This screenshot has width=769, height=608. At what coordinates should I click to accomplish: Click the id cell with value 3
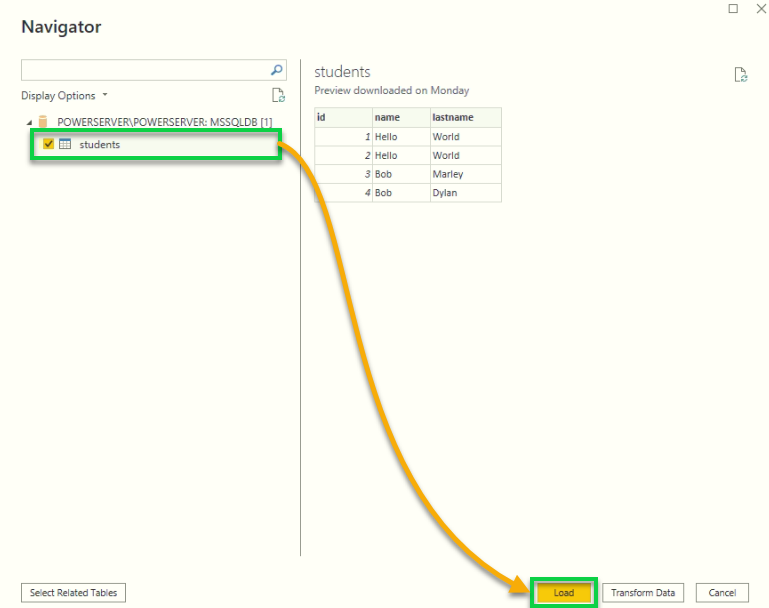[343, 174]
